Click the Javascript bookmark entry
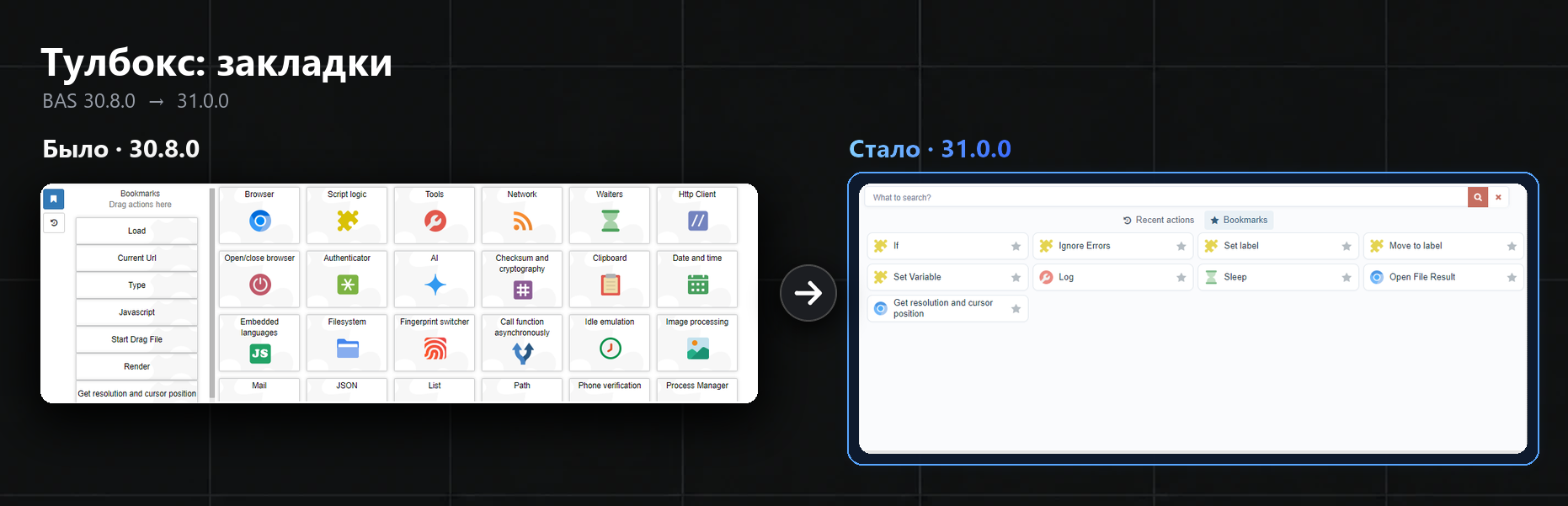This screenshot has width=1568, height=506. pyautogui.click(x=137, y=312)
